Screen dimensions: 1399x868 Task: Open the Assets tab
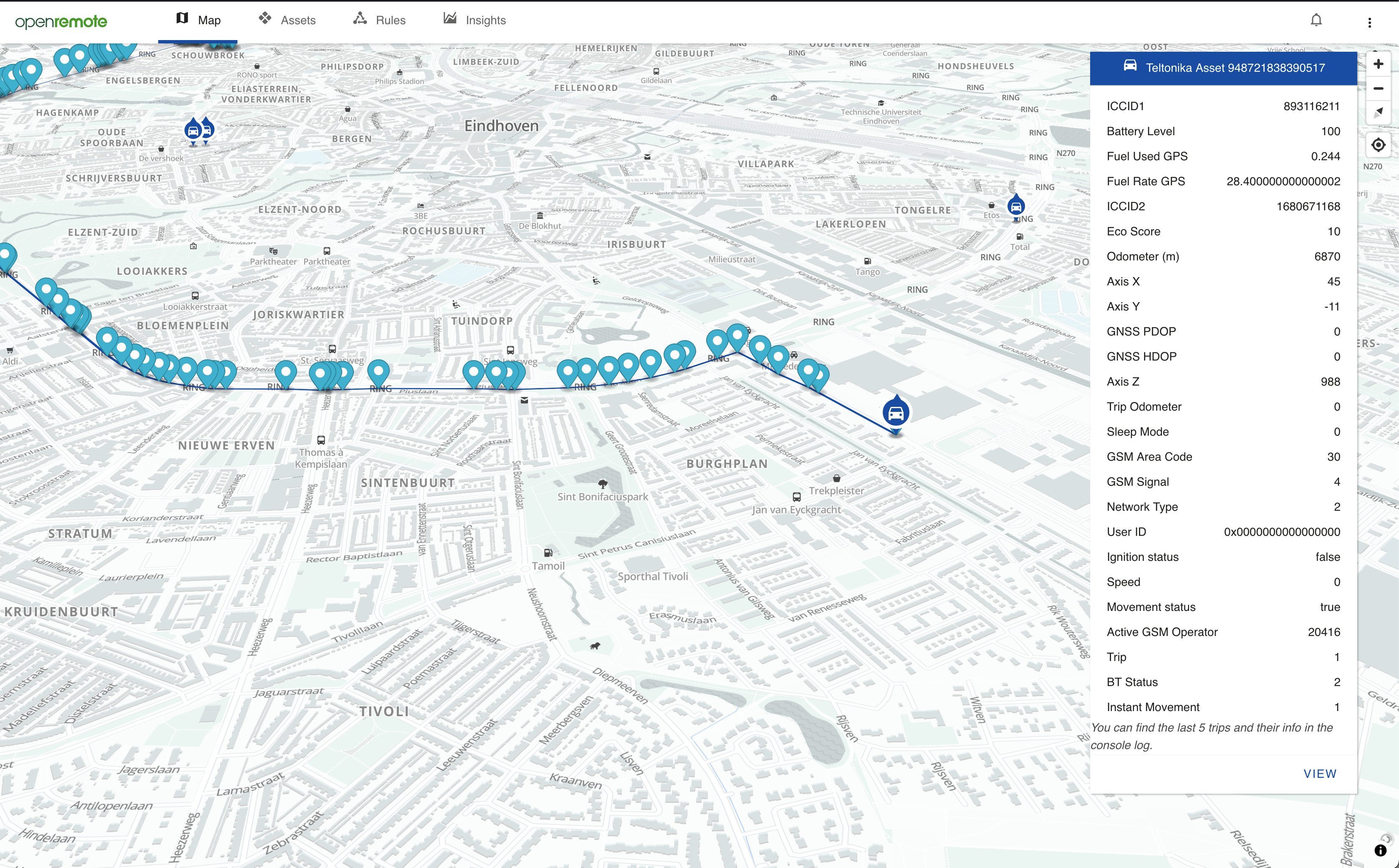point(287,21)
